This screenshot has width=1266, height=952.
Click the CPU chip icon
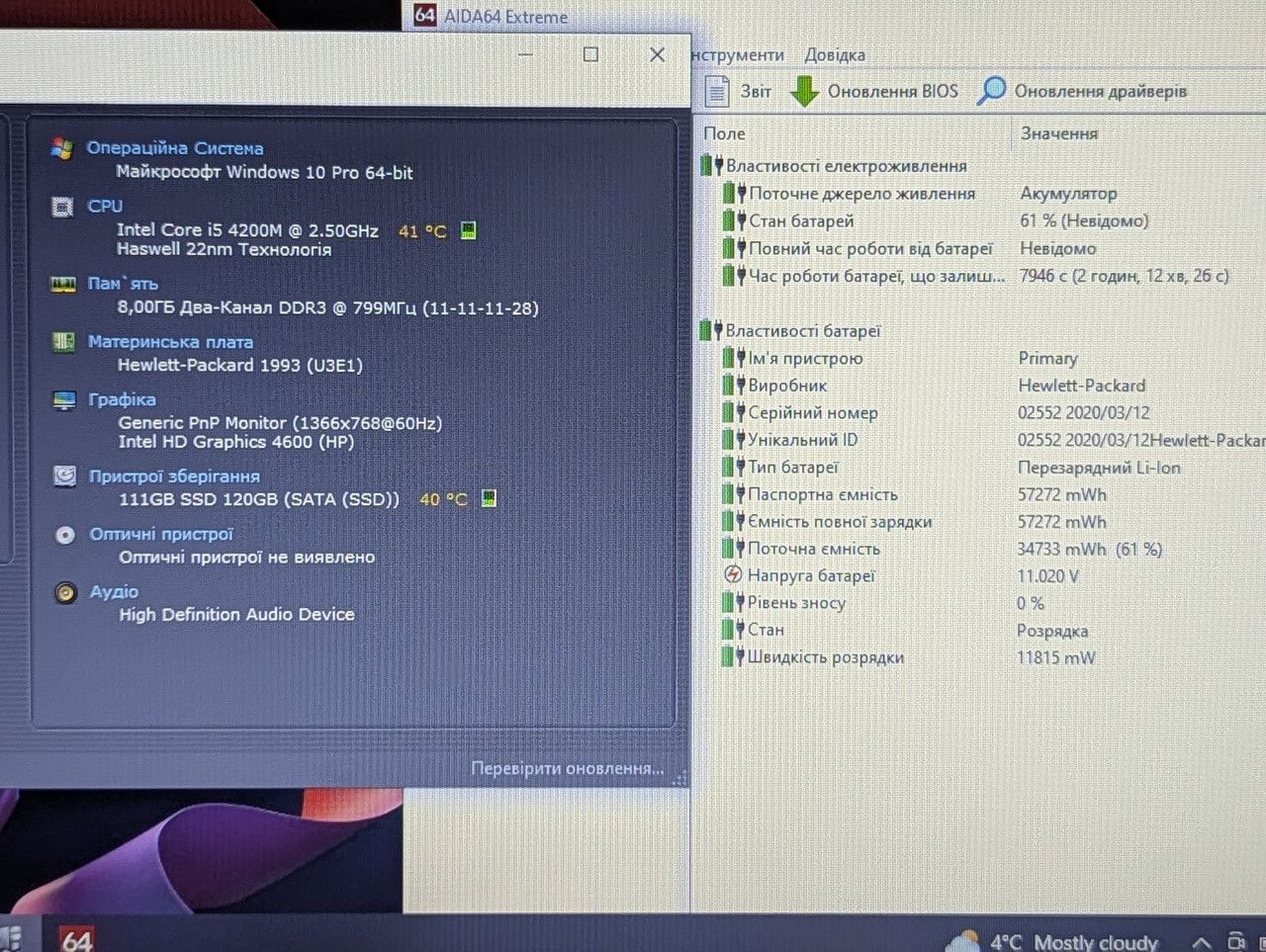62,207
